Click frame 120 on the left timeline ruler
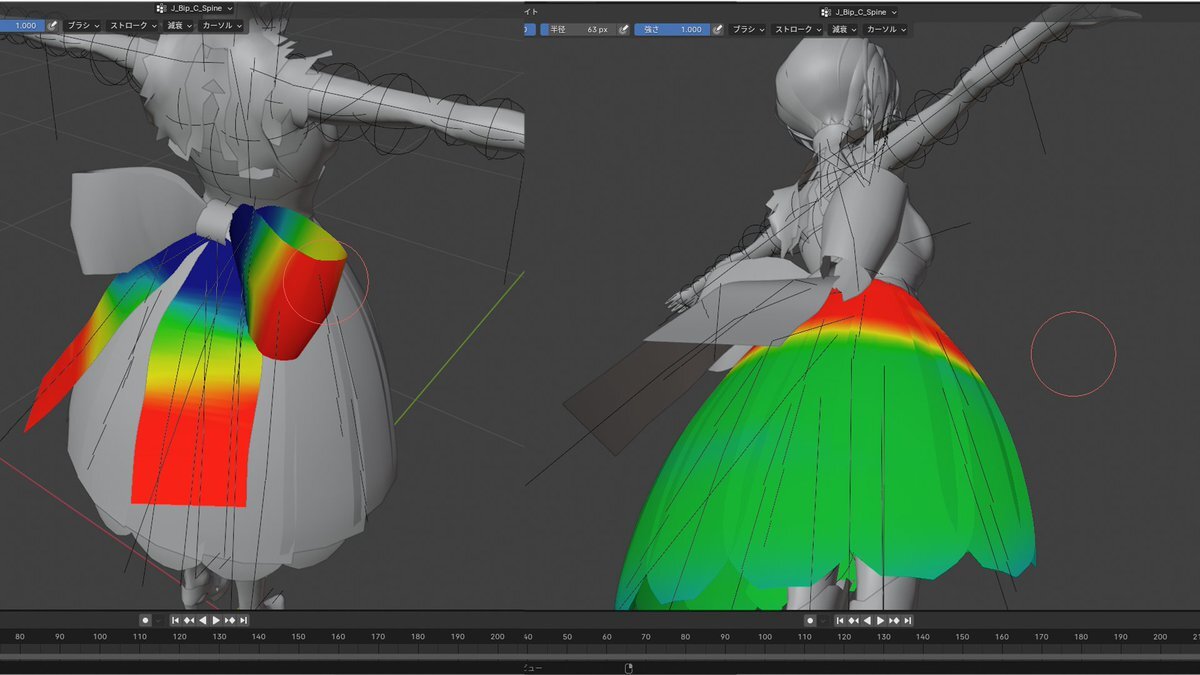The width and height of the screenshot is (1200, 675). [x=179, y=637]
